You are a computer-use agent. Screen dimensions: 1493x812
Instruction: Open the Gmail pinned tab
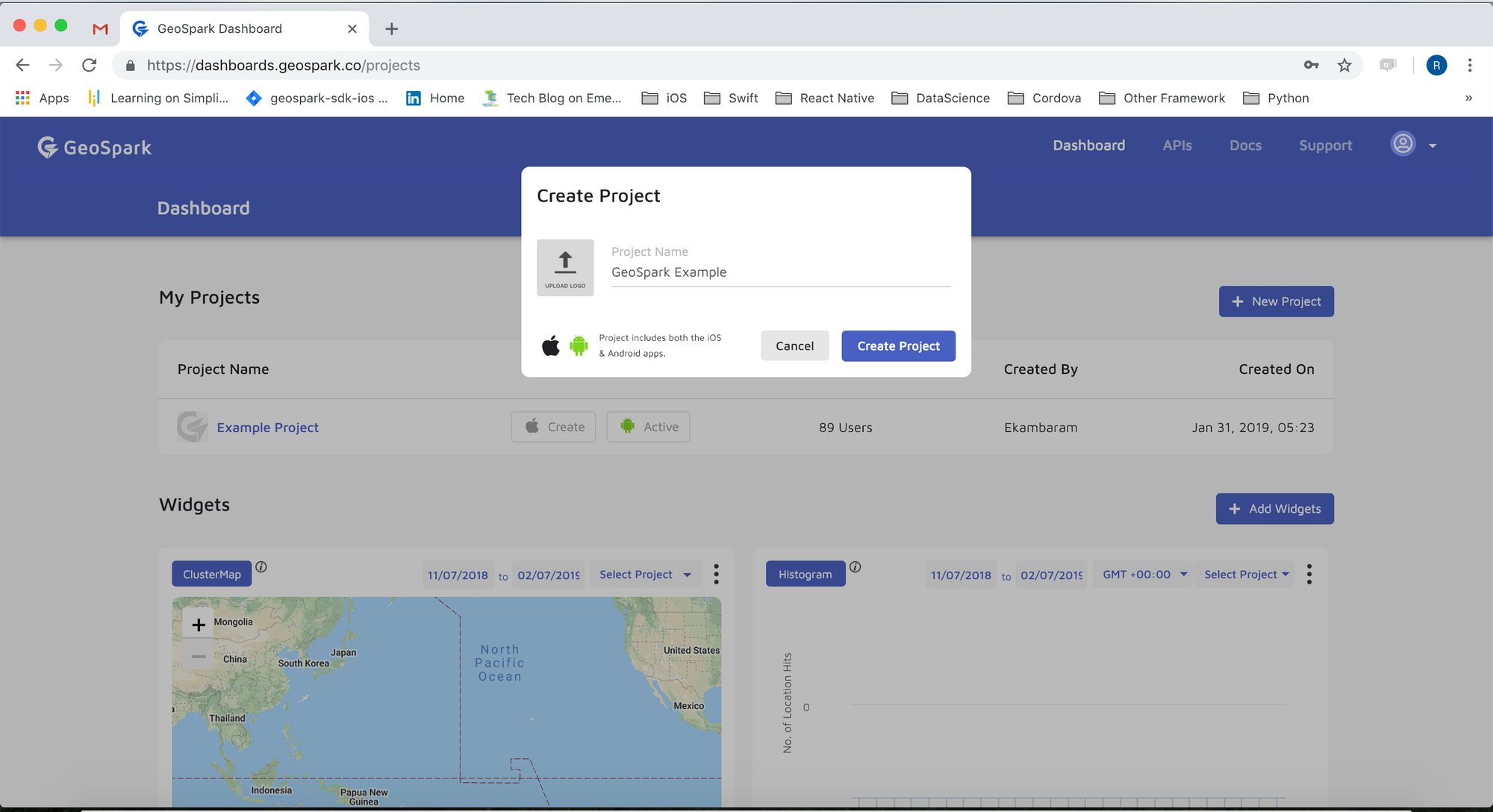[x=100, y=28]
